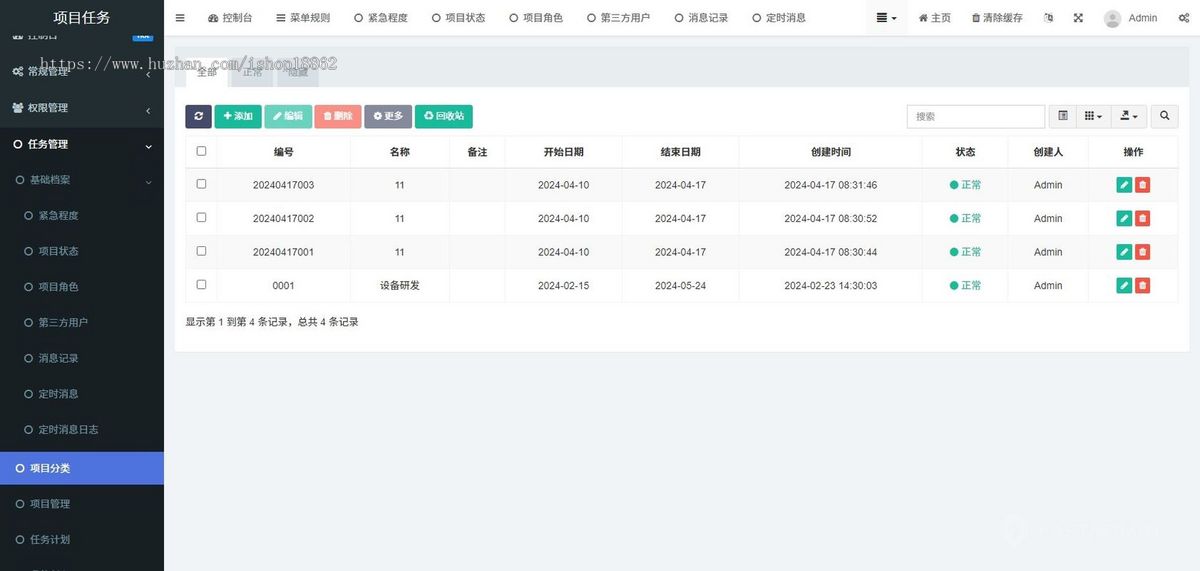Viewport: 1200px width, 571px height.
Task: Click the Admin avatar picture
Action: tap(1112, 18)
